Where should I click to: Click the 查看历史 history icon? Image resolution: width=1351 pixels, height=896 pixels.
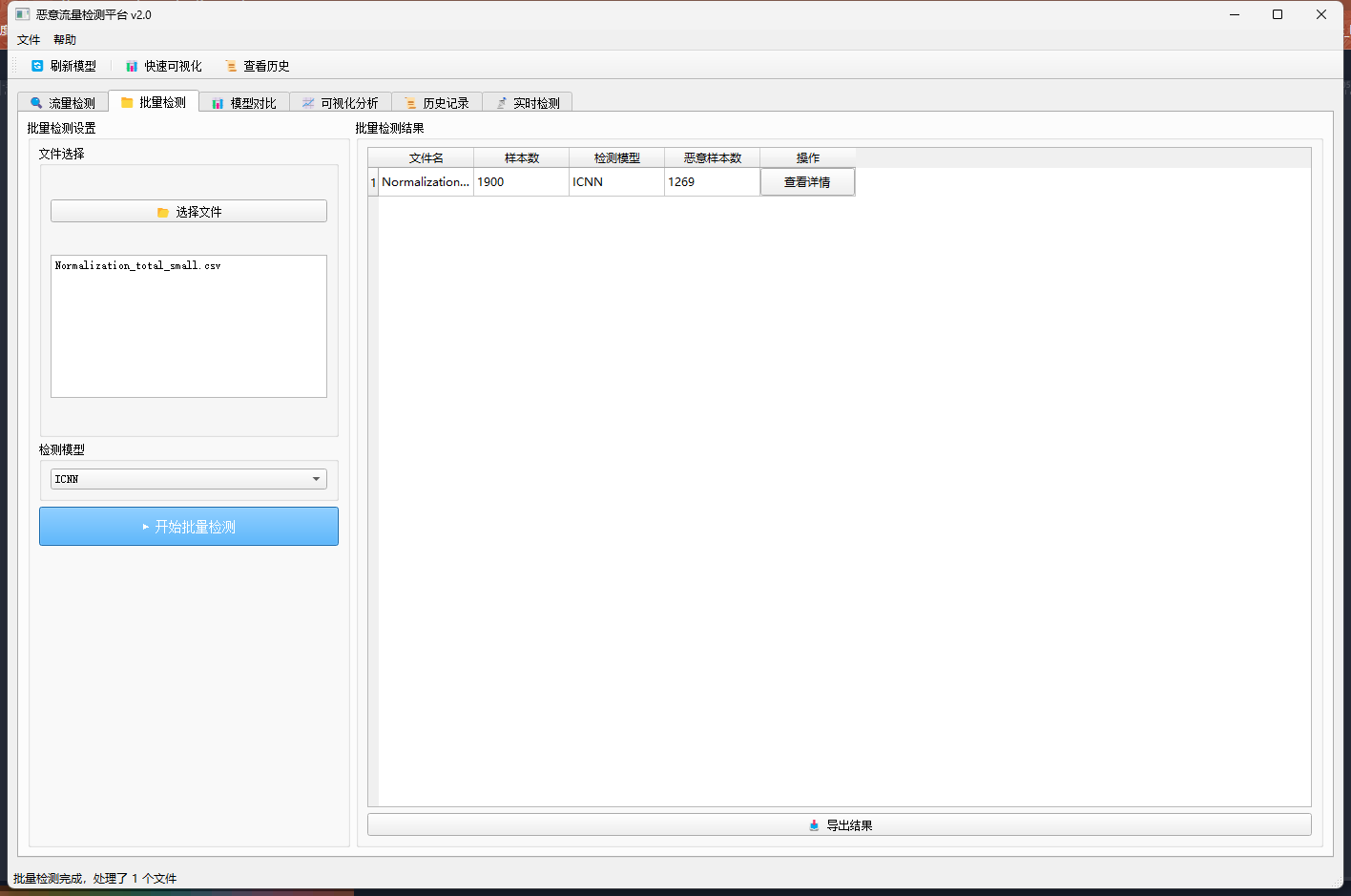click(x=231, y=66)
